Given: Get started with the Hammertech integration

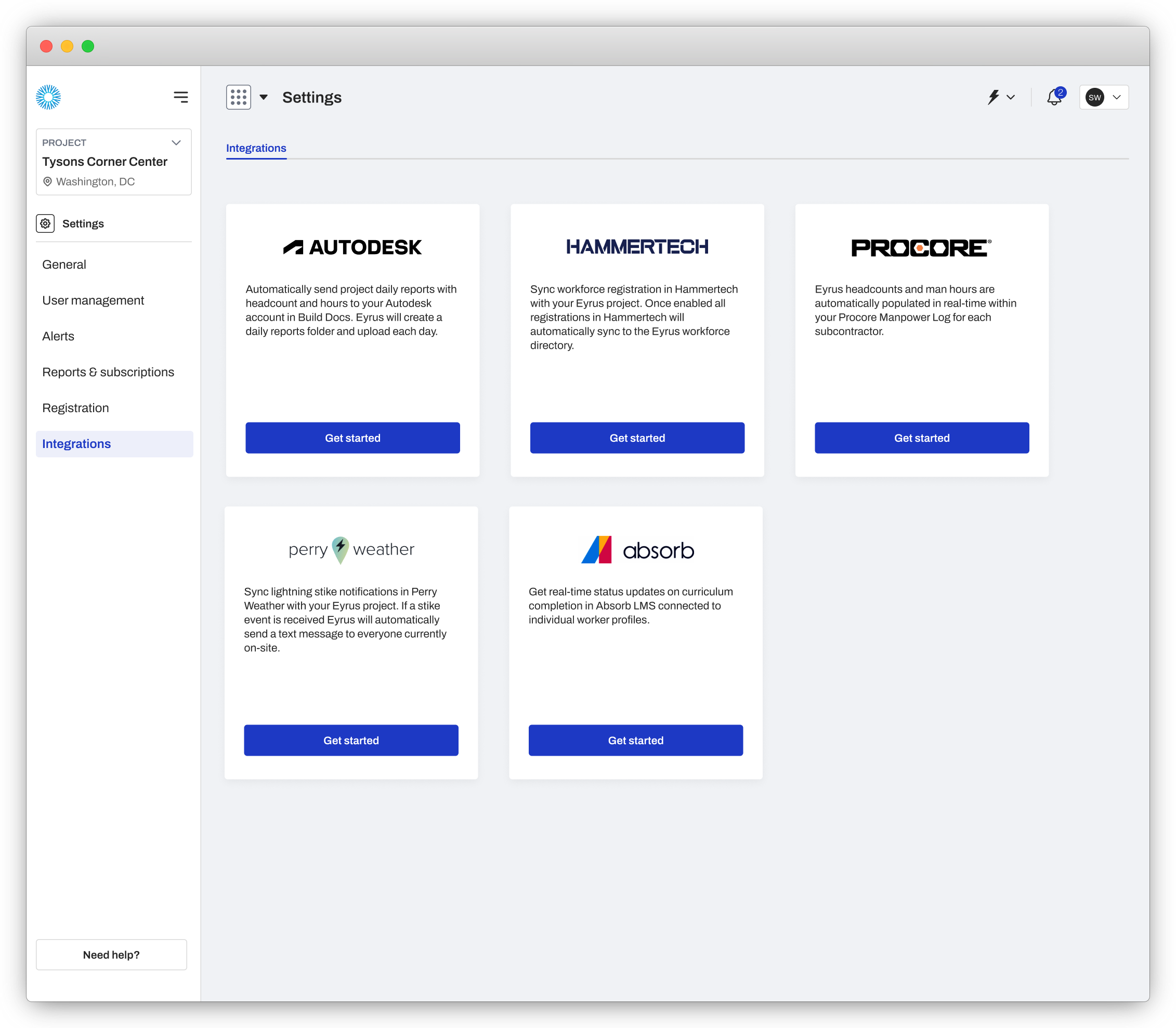Looking at the screenshot, I should pyautogui.click(x=637, y=438).
